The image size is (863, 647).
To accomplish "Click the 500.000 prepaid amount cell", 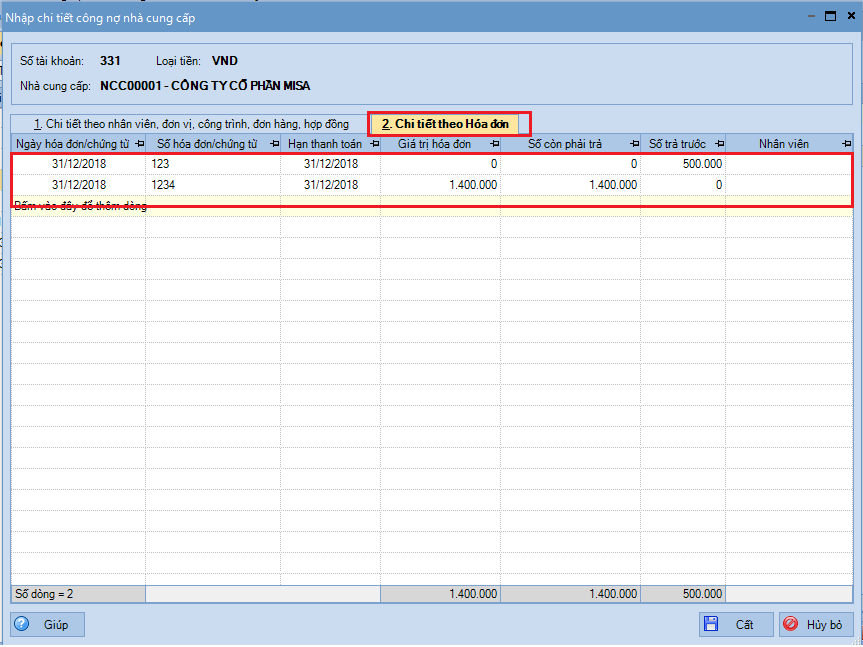I will click(683, 164).
